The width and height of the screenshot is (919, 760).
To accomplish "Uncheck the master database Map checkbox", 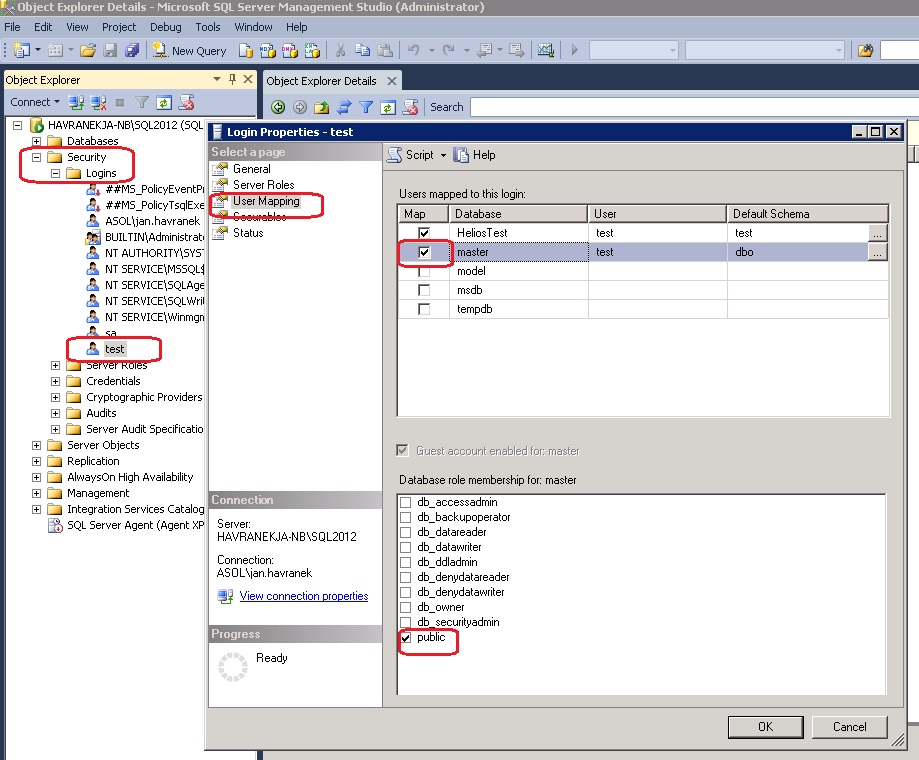I will coord(424,253).
